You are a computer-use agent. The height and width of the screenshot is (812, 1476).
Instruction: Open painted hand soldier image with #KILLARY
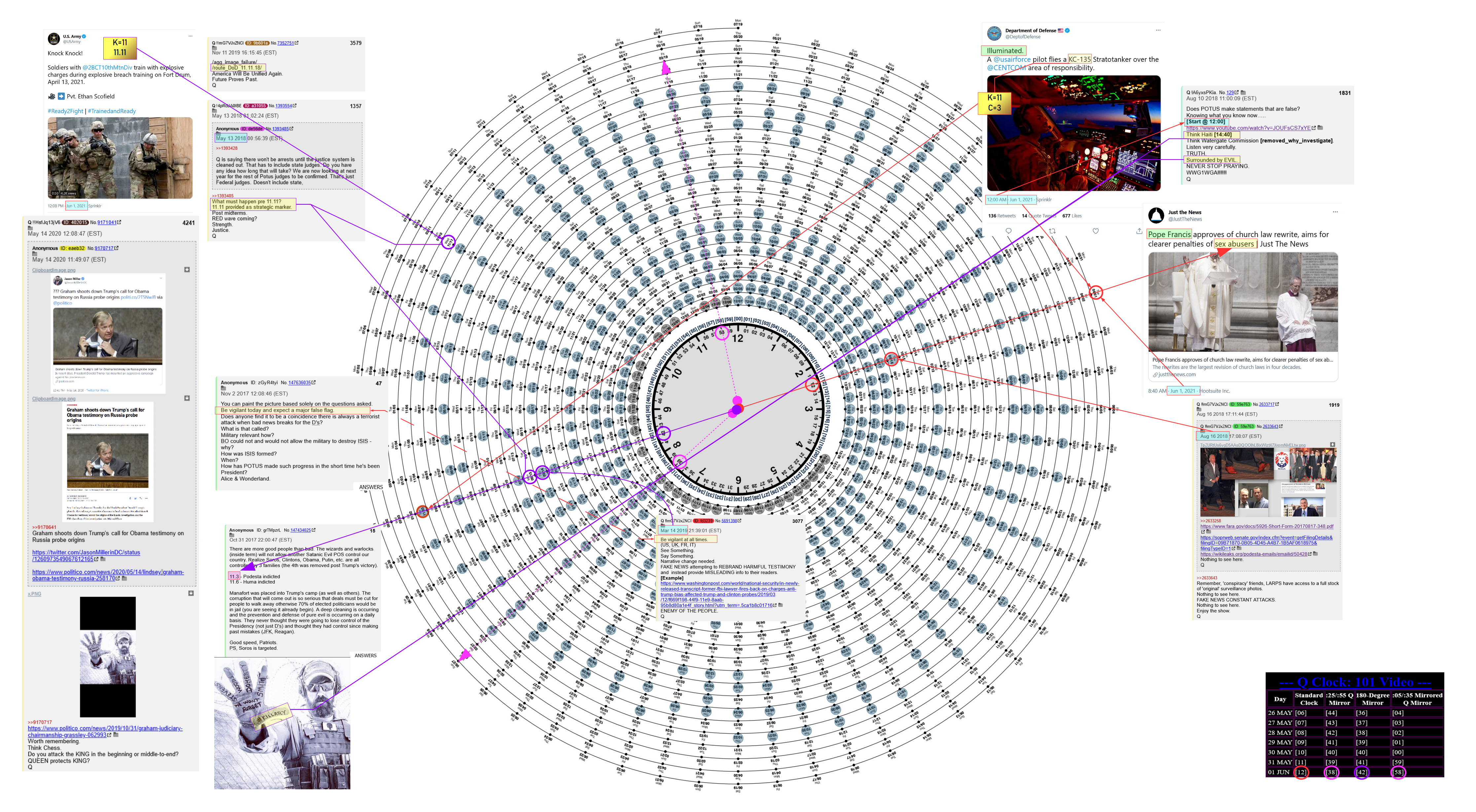pos(282,723)
